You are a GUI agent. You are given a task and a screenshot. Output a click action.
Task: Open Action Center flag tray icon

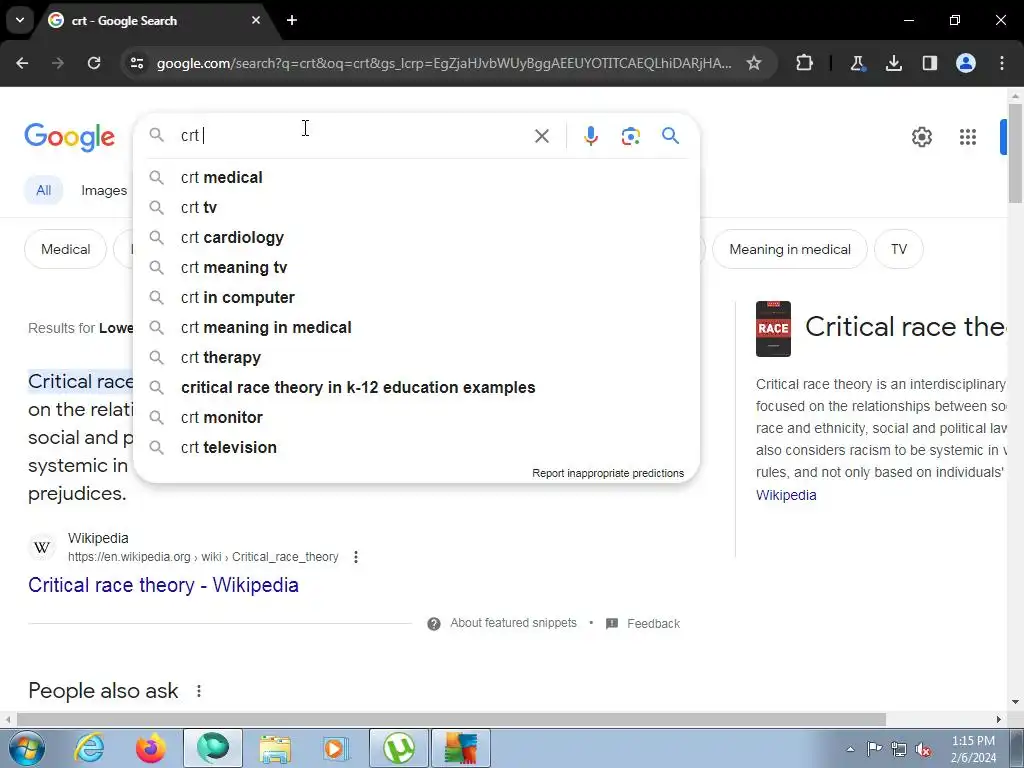pos(874,749)
